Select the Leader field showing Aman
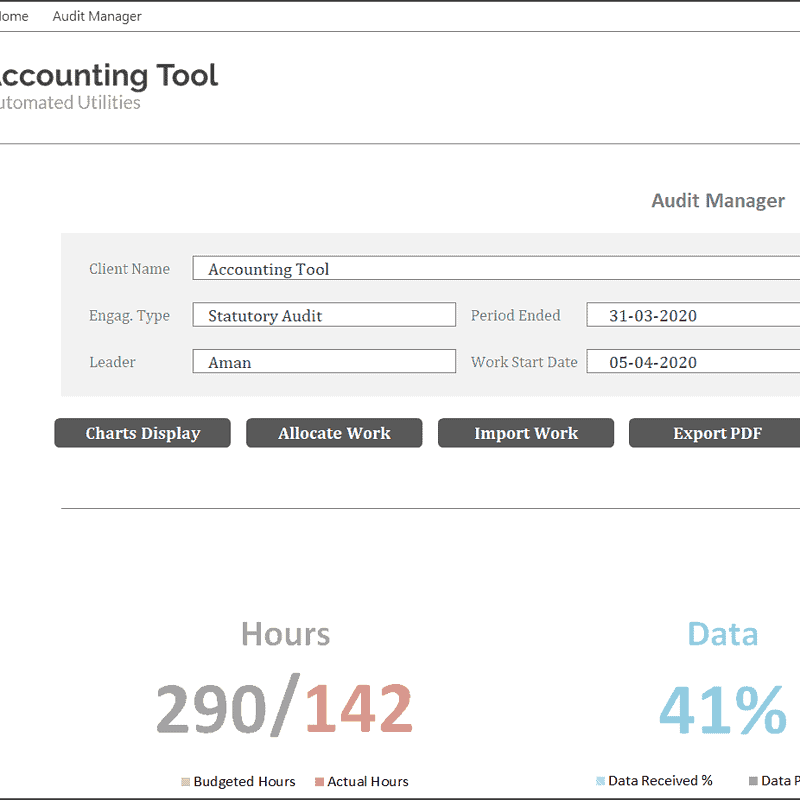 tap(324, 361)
